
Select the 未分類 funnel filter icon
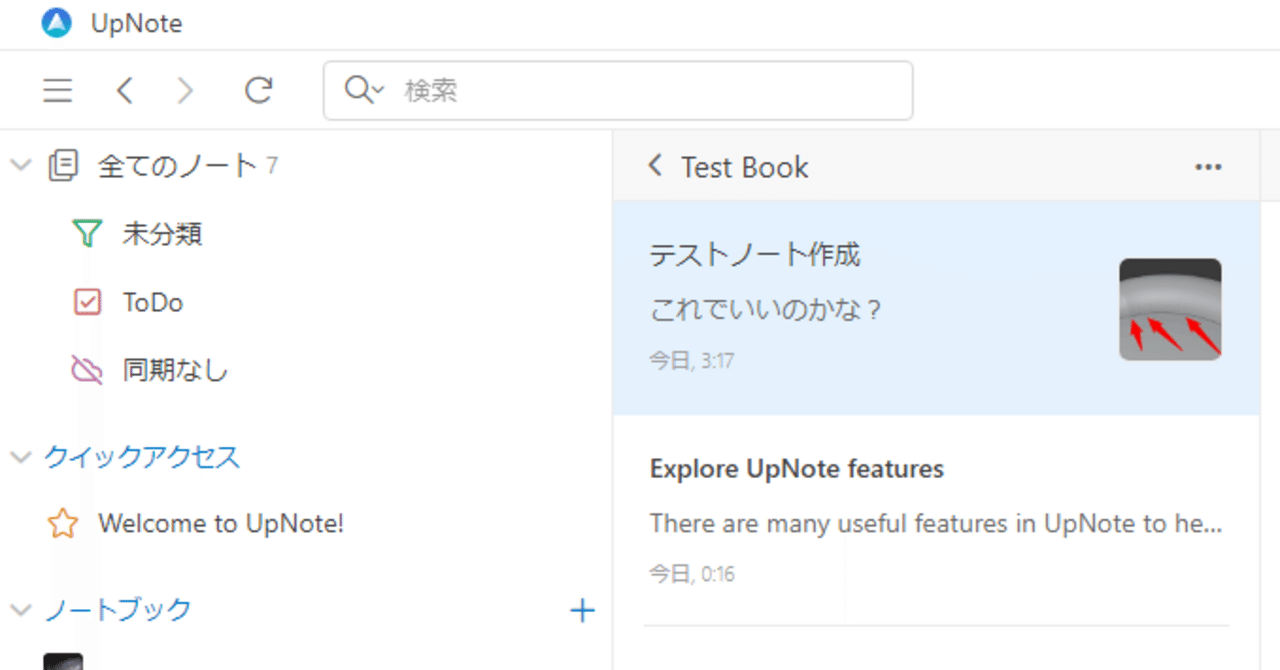(x=87, y=233)
